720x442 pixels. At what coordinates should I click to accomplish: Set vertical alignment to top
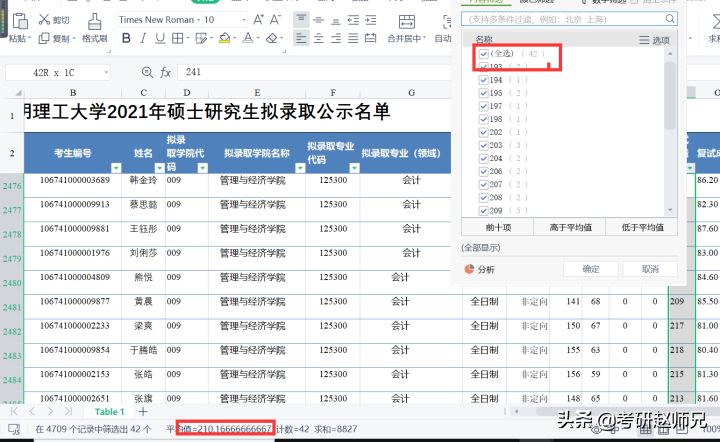(301, 20)
